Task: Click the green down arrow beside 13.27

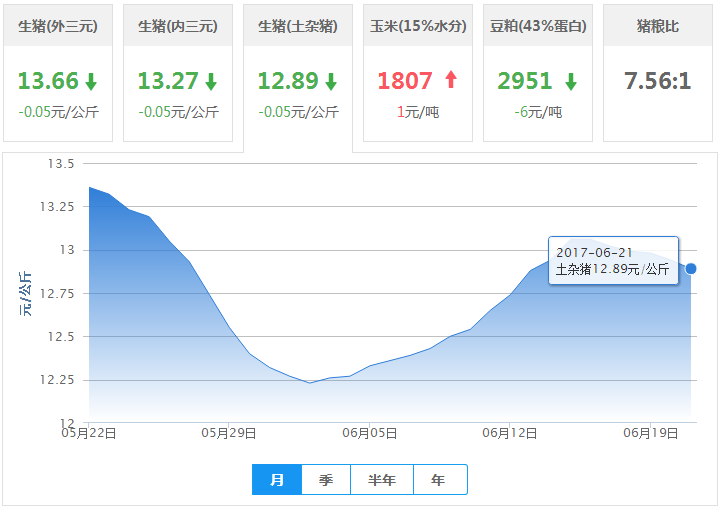Action: [x=211, y=82]
